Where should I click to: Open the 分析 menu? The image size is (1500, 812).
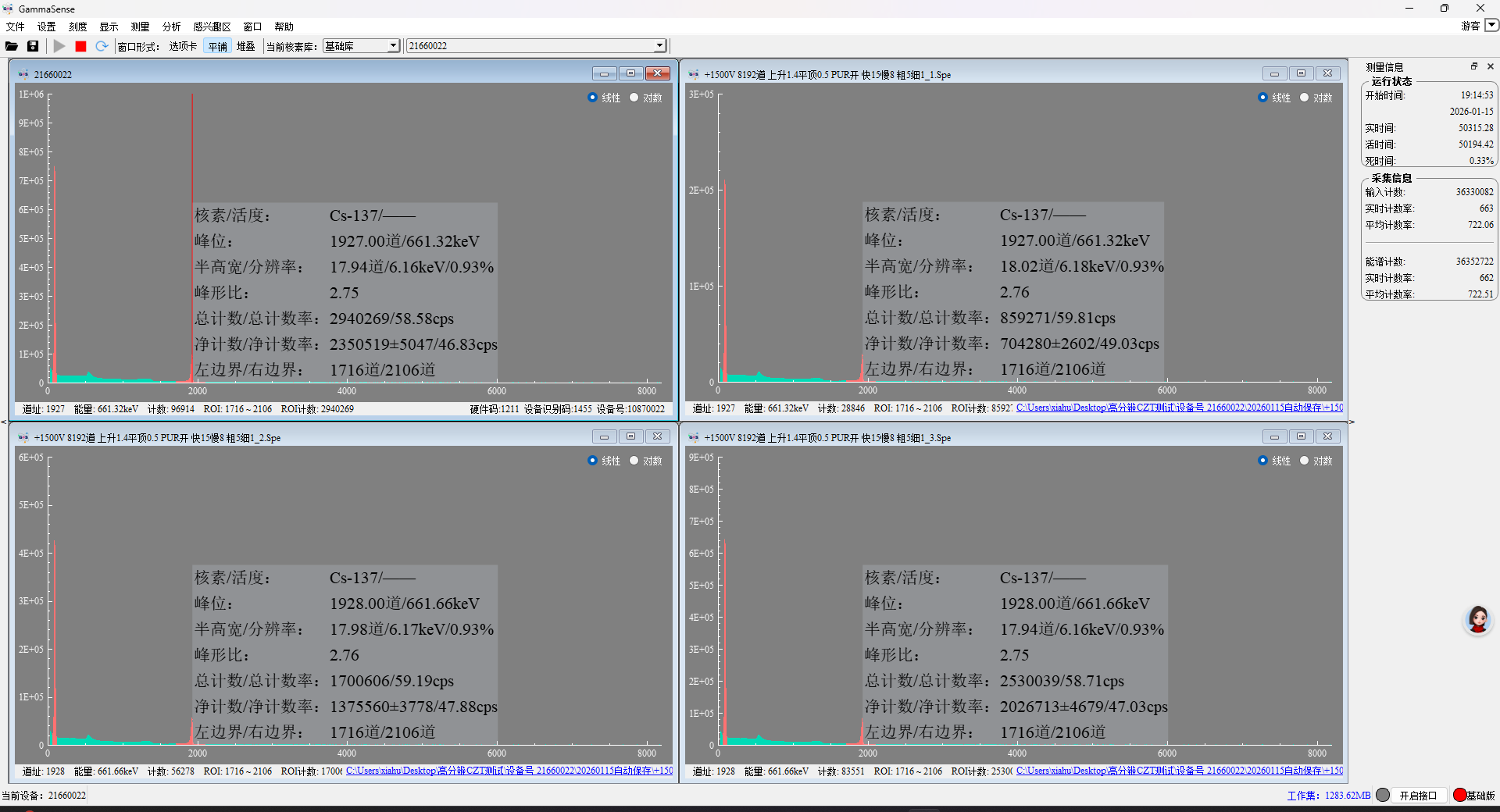[171, 27]
